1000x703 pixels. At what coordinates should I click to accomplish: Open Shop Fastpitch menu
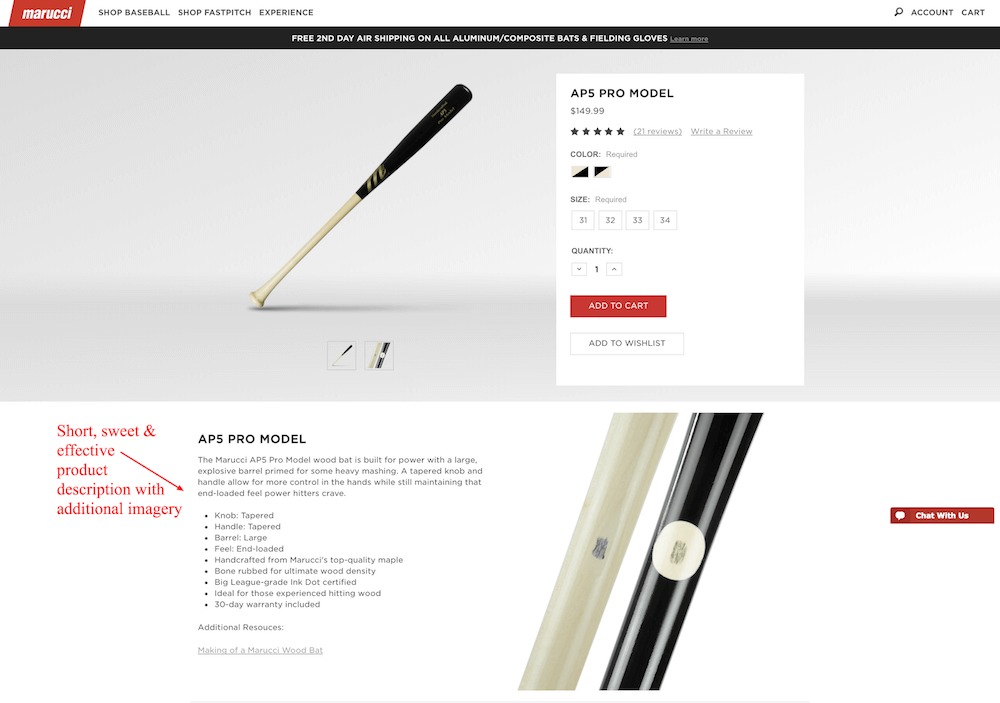214,12
